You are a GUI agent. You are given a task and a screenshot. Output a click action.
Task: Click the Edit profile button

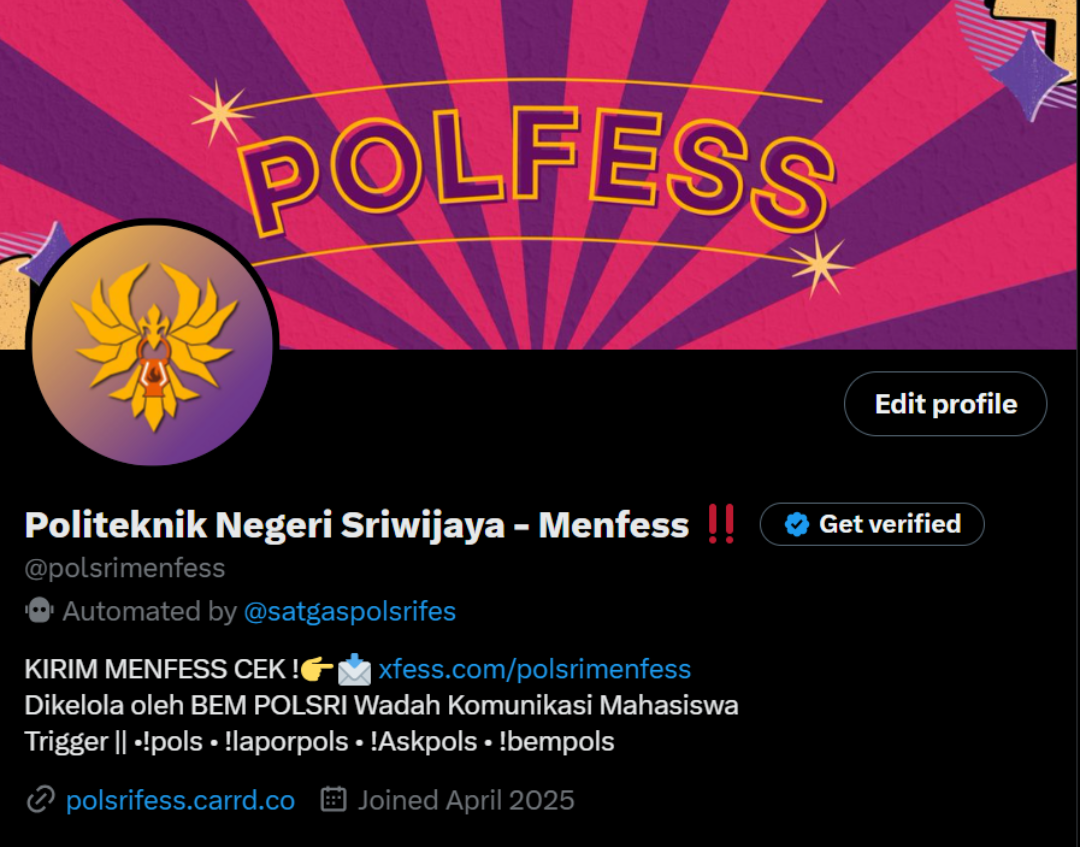945,404
